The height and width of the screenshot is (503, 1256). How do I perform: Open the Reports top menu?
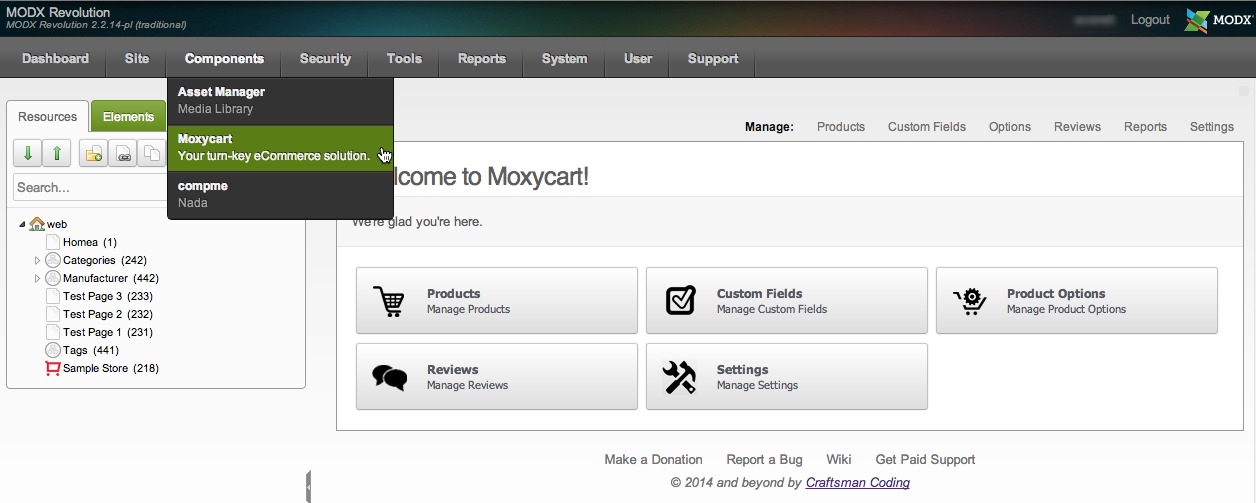[x=482, y=59]
